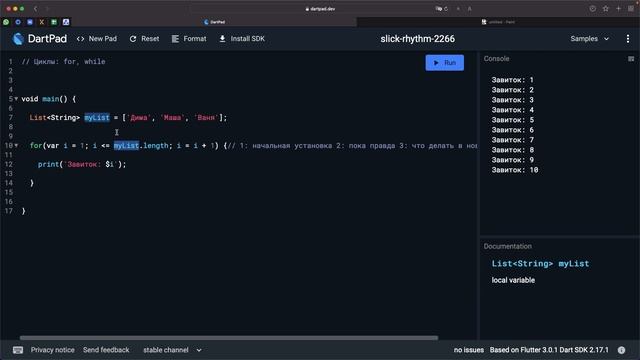Click console output 'Завиток: 5'
Screen dimensions: 640x360
pyautogui.click(x=512, y=120)
